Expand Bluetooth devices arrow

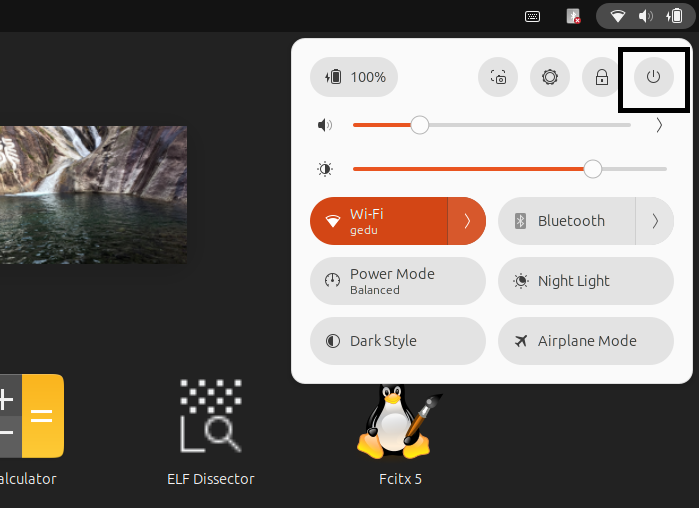[655, 221]
